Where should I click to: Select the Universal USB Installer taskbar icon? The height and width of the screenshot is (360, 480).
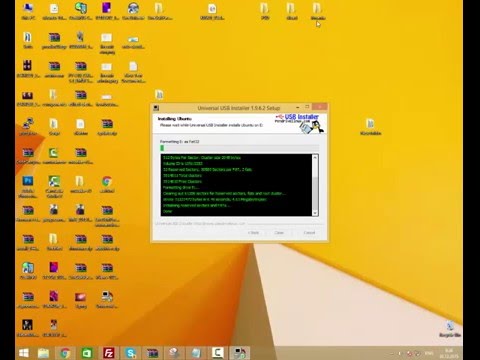click(x=240, y=353)
